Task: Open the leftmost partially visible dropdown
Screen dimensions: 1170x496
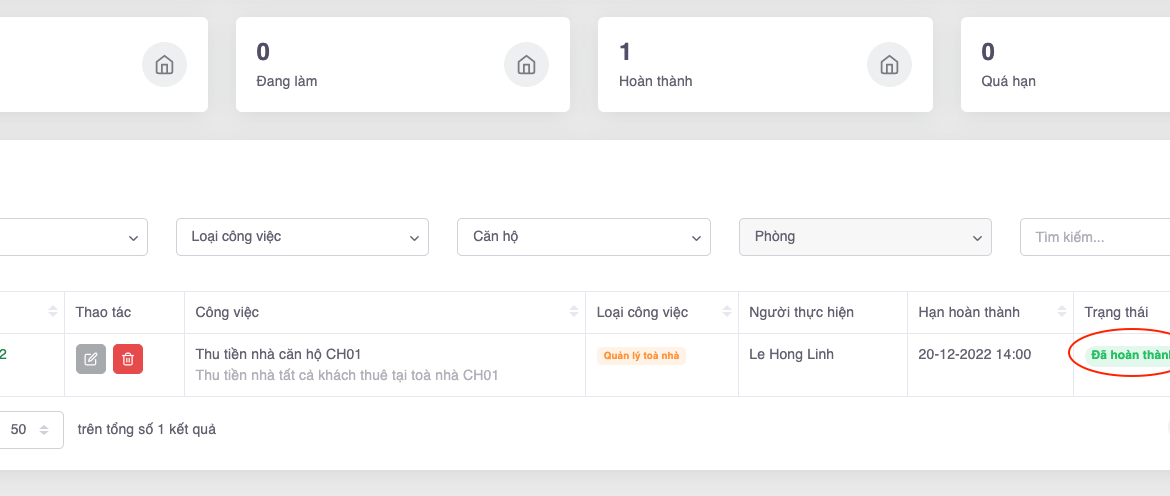Action: (x=70, y=237)
